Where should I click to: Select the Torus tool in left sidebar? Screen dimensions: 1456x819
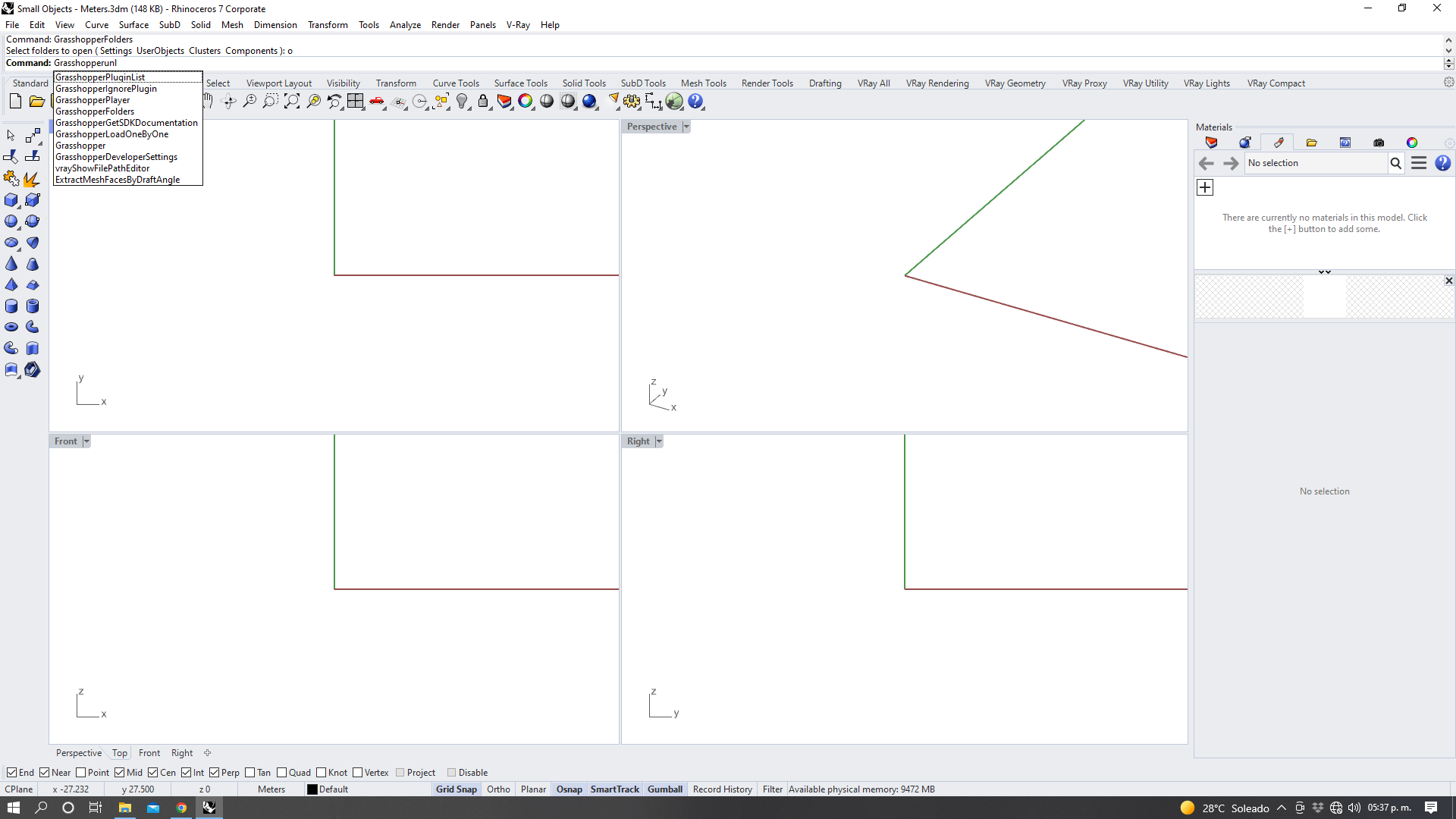pyautogui.click(x=11, y=328)
